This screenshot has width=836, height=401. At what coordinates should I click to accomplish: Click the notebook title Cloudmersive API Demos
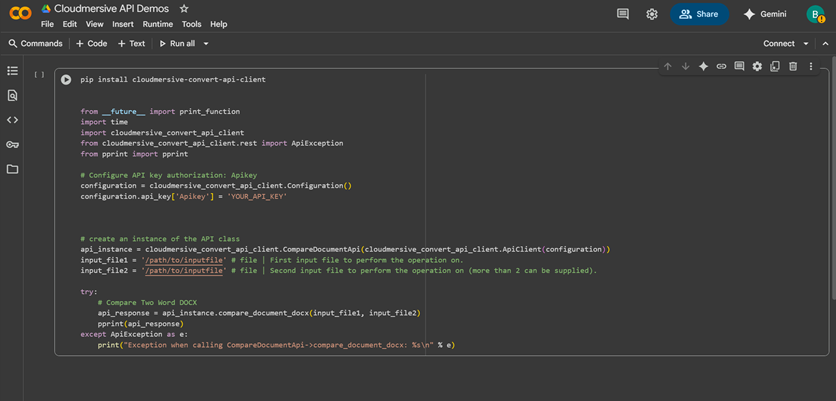coord(111,9)
